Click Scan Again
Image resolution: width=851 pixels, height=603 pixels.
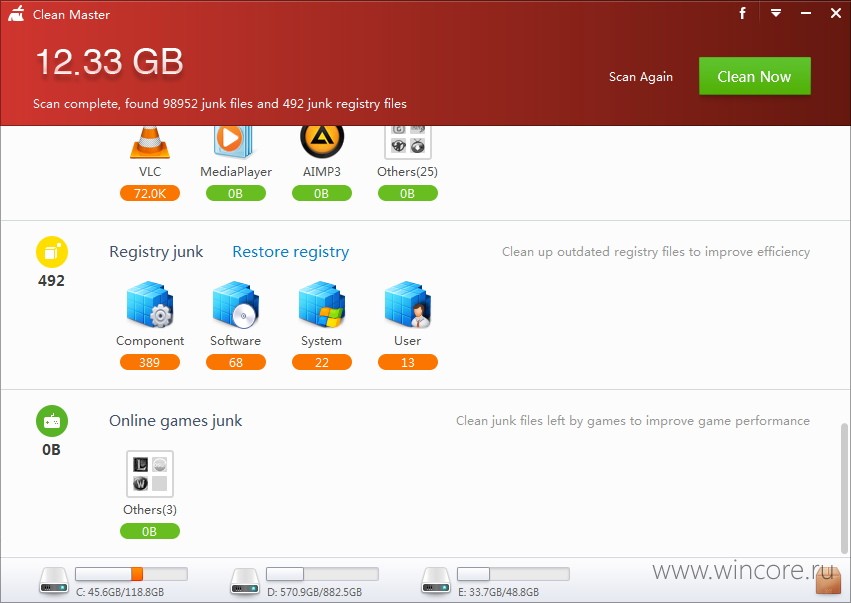pyautogui.click(x=641, y=77)
